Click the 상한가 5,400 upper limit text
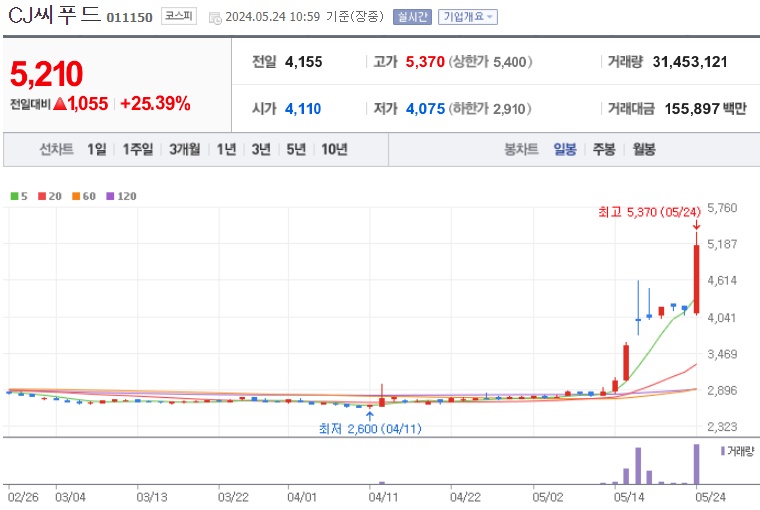Image resolution: width=760 pixels, height=510 pixels. (491, 62)
